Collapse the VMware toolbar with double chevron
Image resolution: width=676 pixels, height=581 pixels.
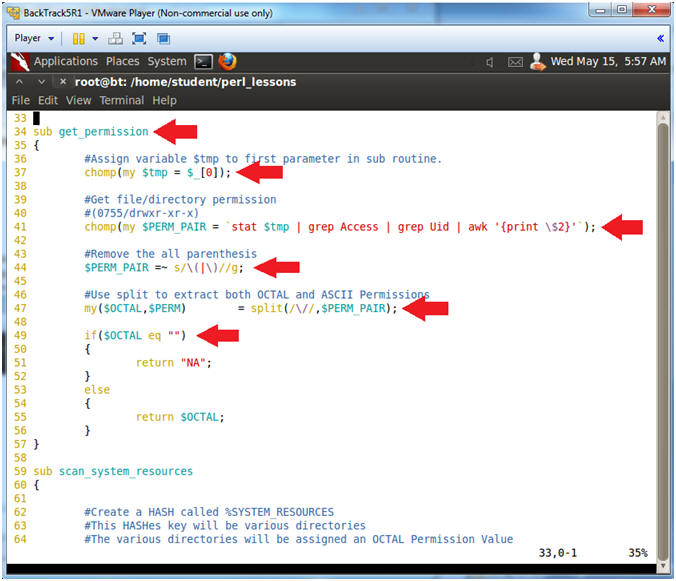click(660, 39)
